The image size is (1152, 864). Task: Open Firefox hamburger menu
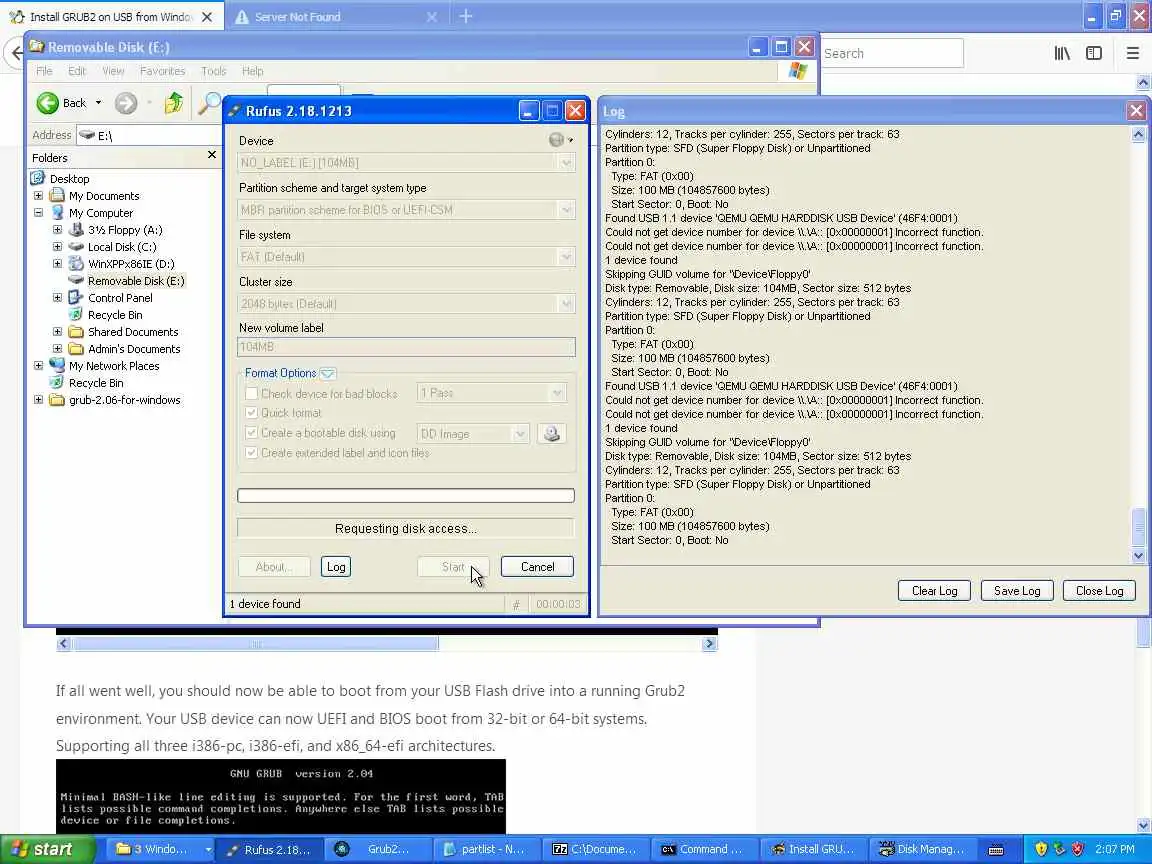pos(1133,53)
